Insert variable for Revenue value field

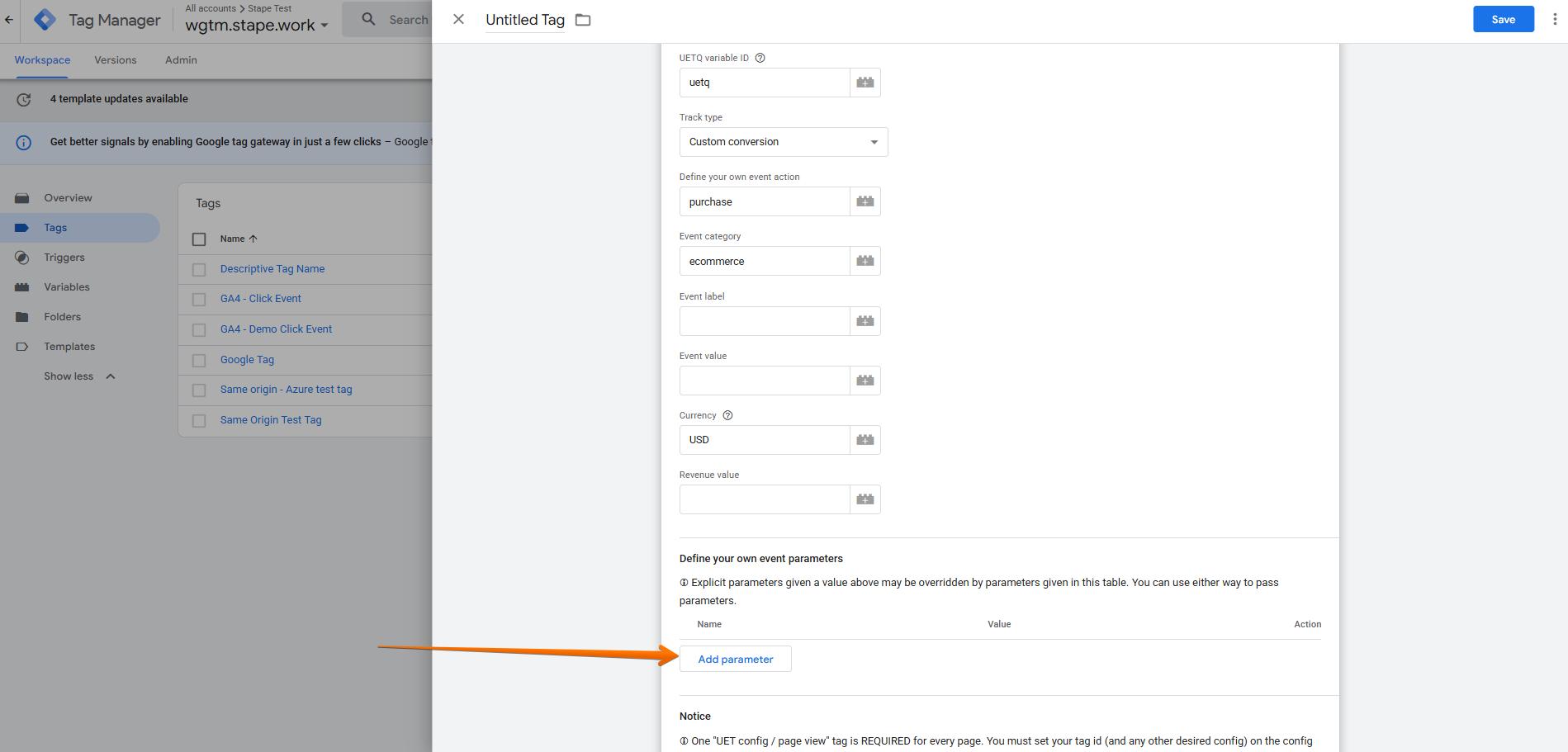tap(865, 499)
